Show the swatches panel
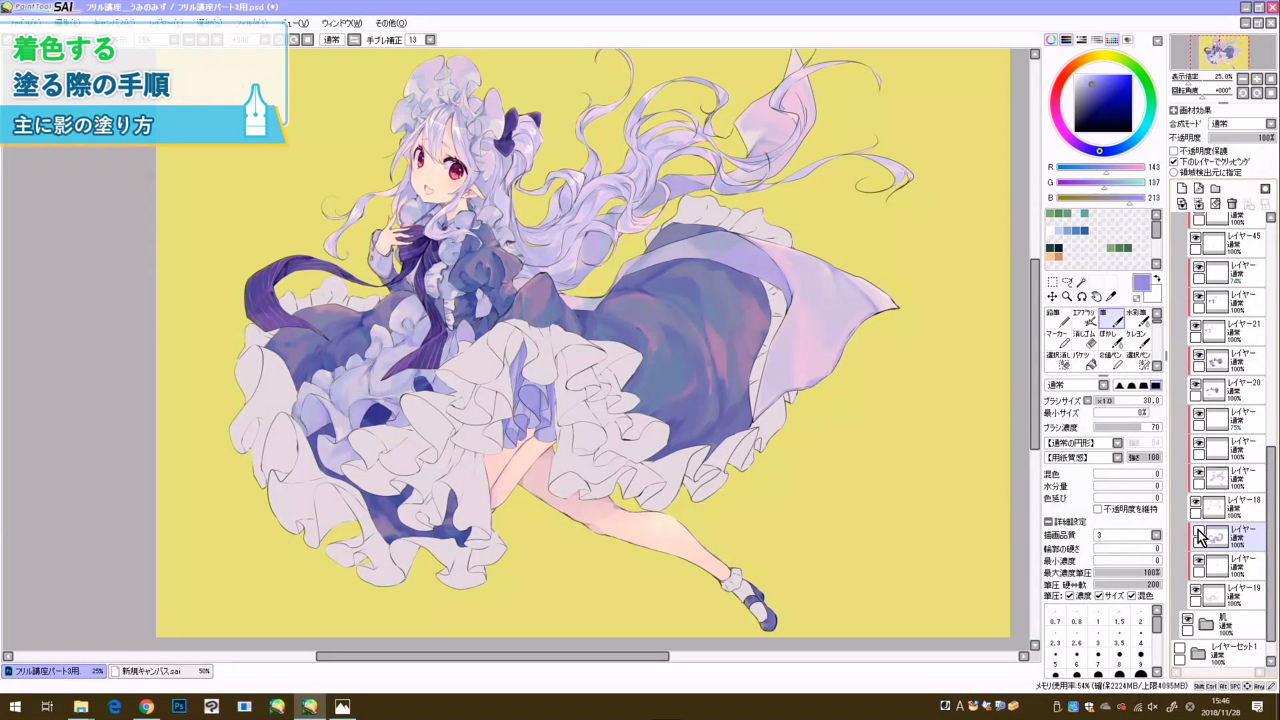The image size is (1280, 720). (1112, 40)
